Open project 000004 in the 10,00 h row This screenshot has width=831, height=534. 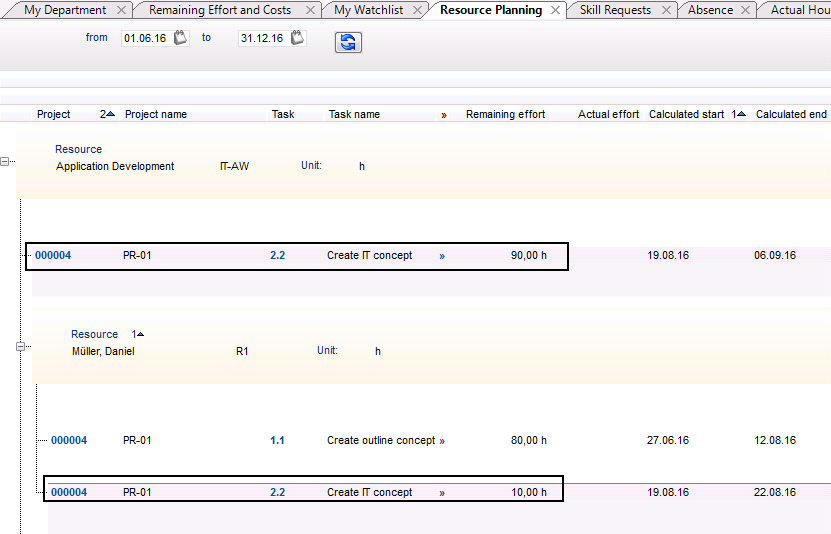[x=69, y=492]
